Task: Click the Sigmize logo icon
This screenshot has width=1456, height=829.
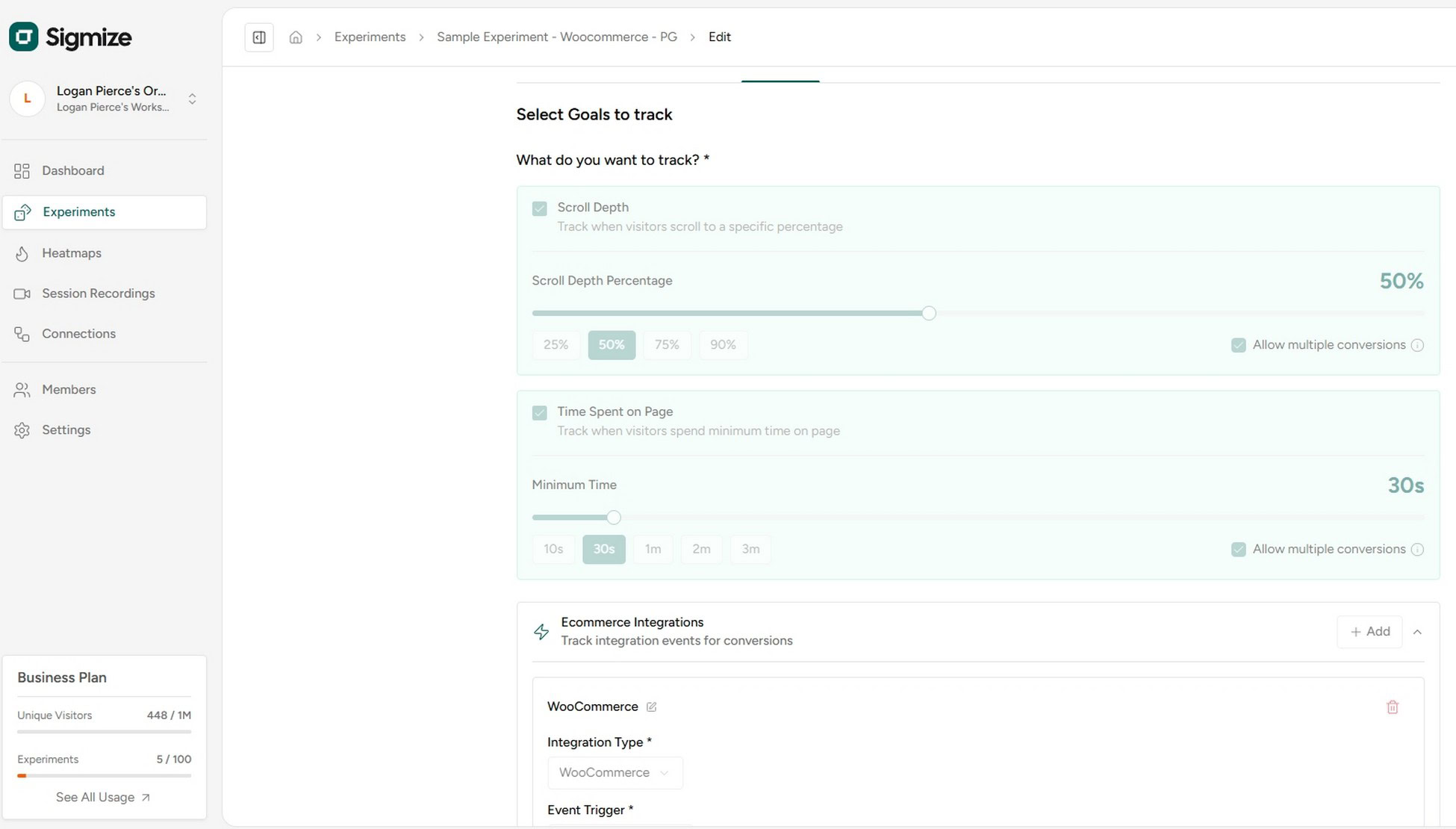Action: coord(23,37)
